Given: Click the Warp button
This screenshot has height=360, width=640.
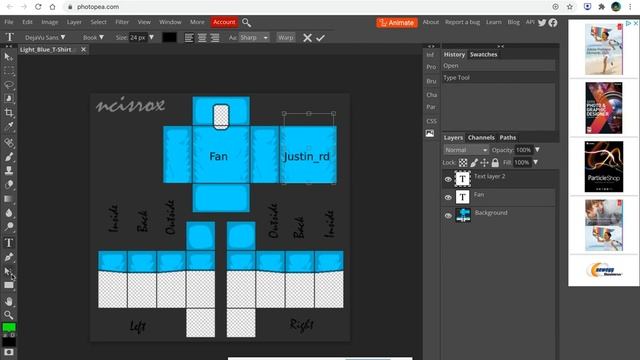Looking at the screenshot, I should pos(286,38).
